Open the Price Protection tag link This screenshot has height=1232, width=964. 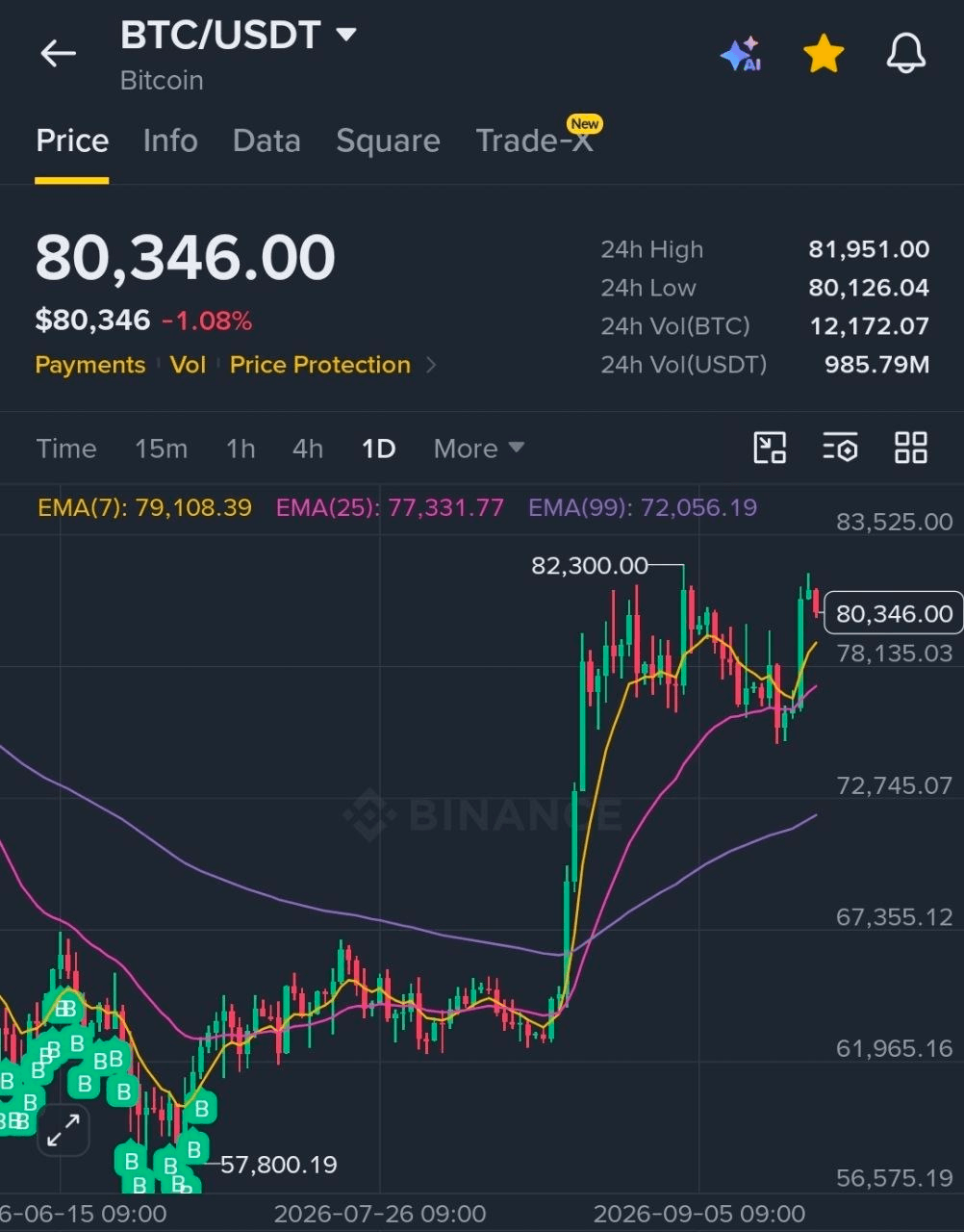tap(319, 365)
